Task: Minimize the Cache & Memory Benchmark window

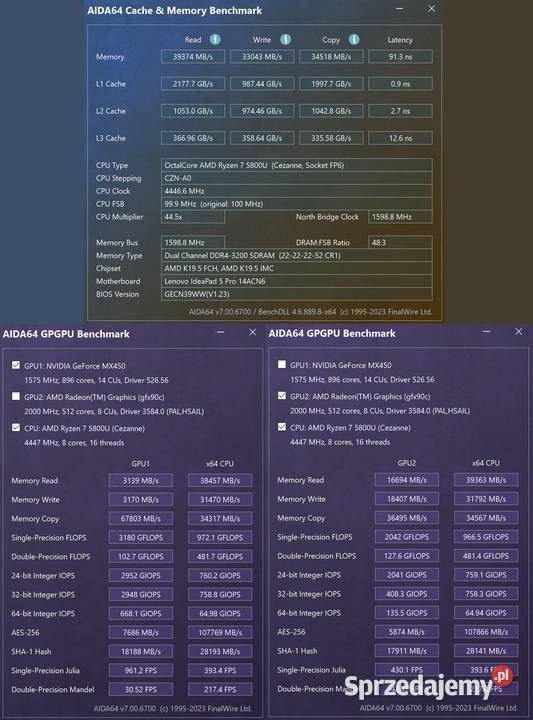Action: click(x=399, y=9)
